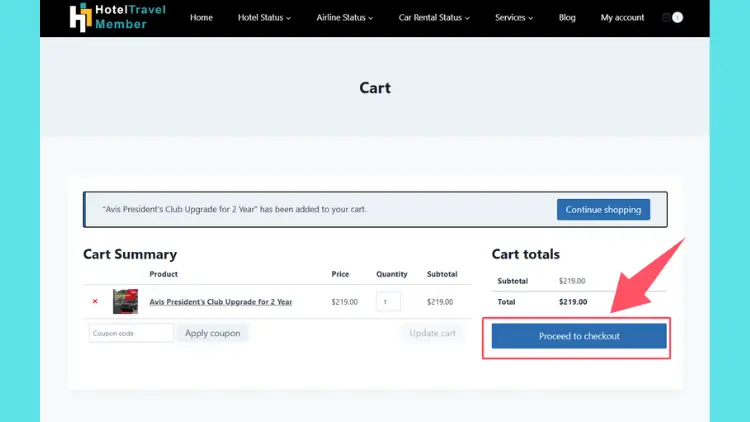Remove Avis President's Club item with red X
The image size is (750, 422).
pos(95,301)
